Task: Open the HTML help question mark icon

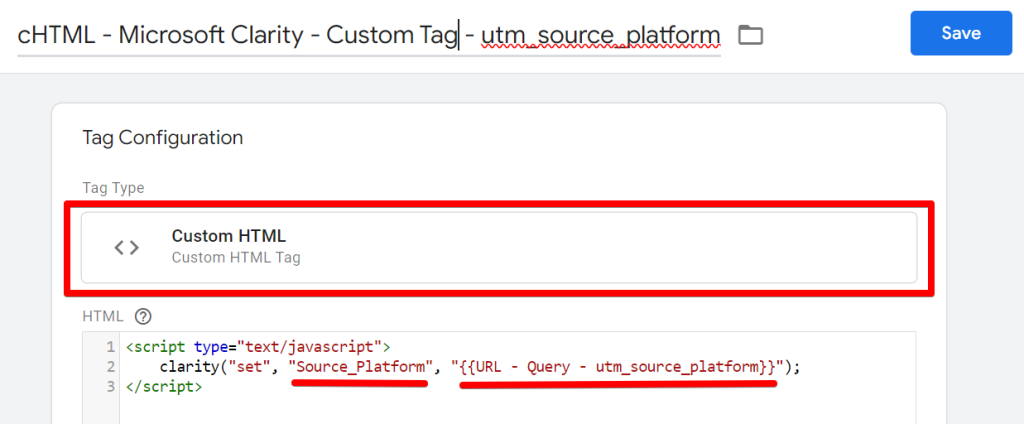Action: click(x=142, y=317)
